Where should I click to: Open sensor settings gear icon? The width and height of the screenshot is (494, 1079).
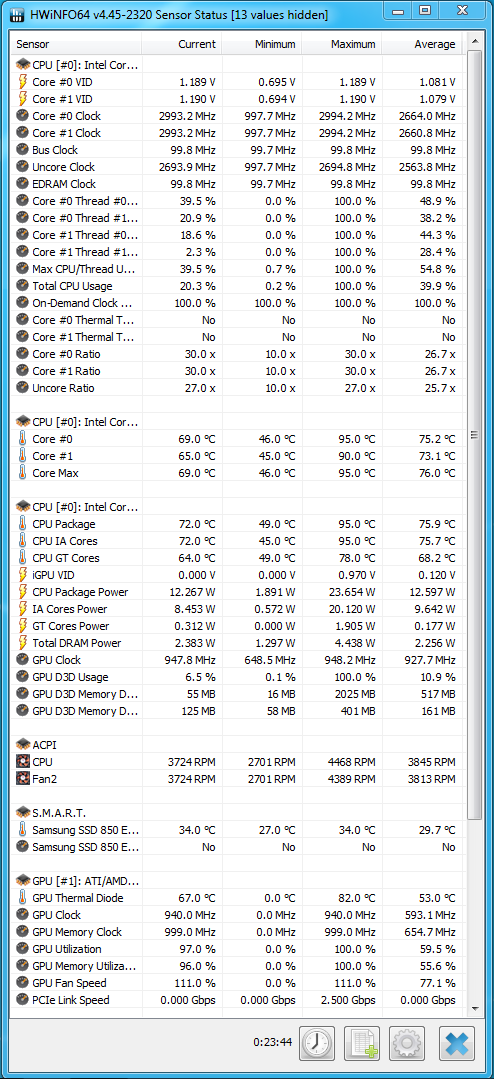tap(407, 1044)
